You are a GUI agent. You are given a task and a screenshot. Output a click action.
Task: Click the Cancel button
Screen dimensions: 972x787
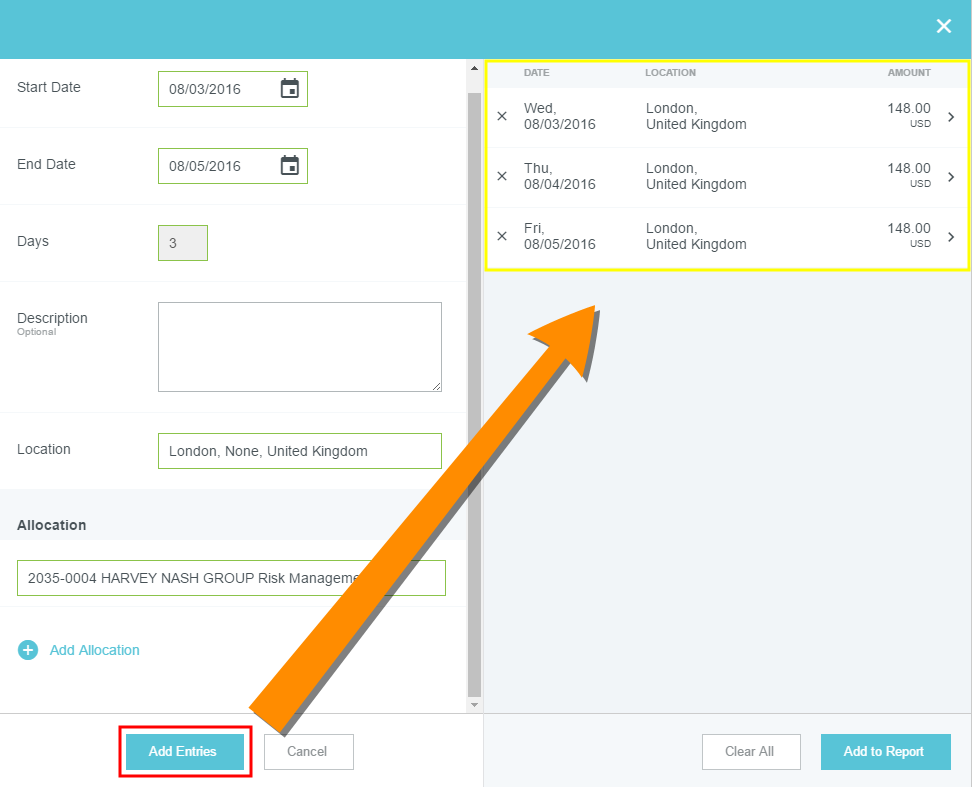[308, 752]
